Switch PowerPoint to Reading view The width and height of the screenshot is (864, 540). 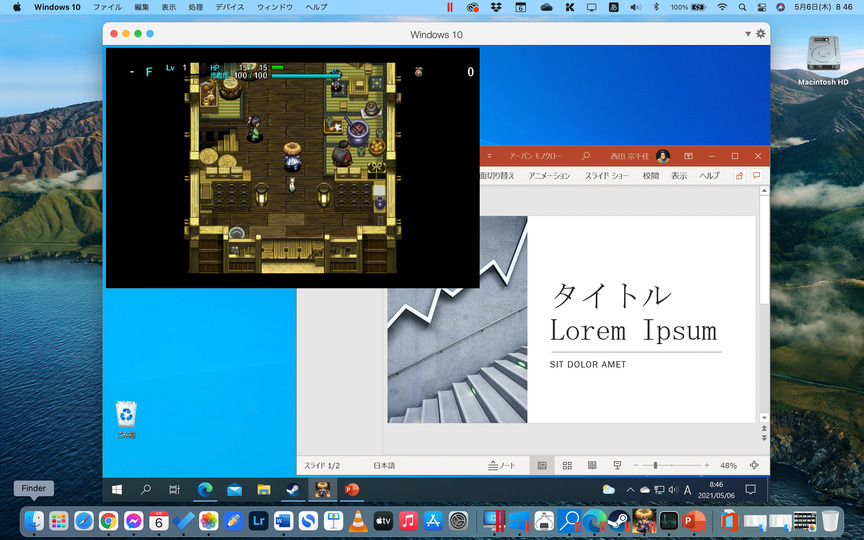tap(592, 466)
